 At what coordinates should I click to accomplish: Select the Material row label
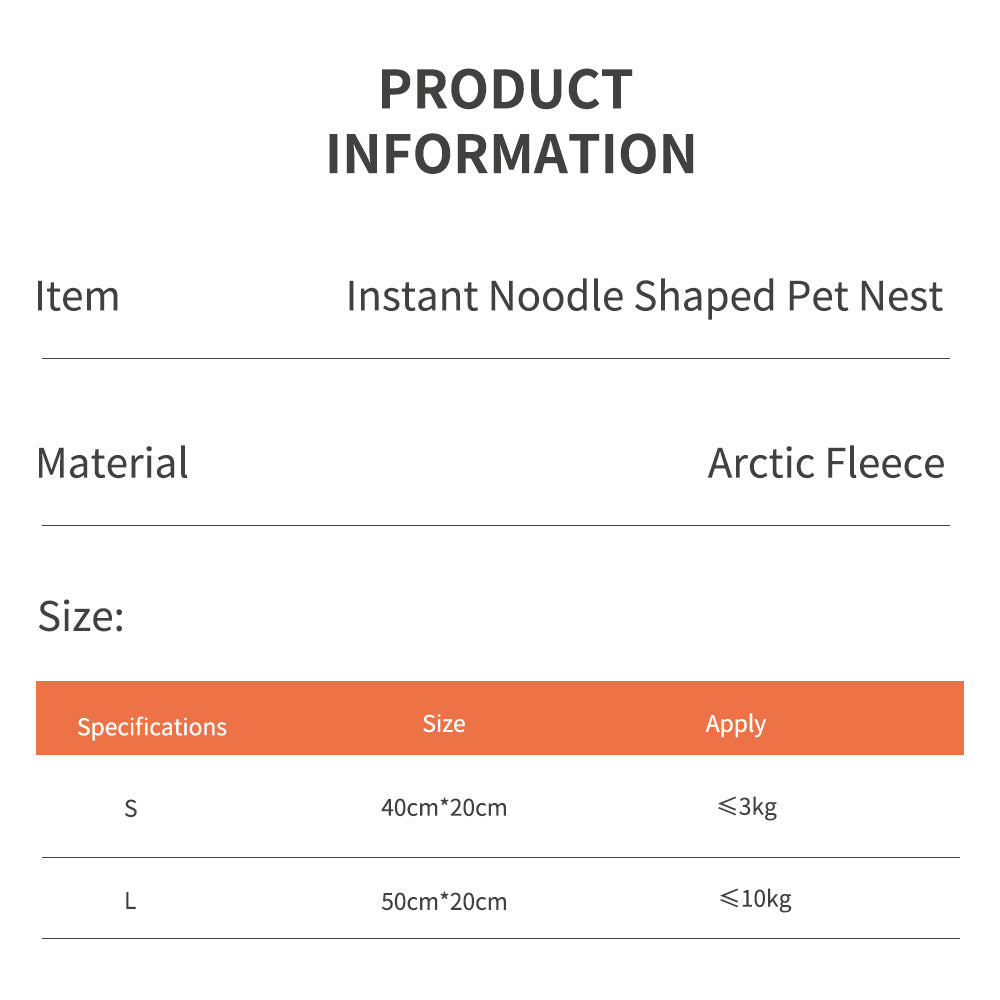[112, 464]
